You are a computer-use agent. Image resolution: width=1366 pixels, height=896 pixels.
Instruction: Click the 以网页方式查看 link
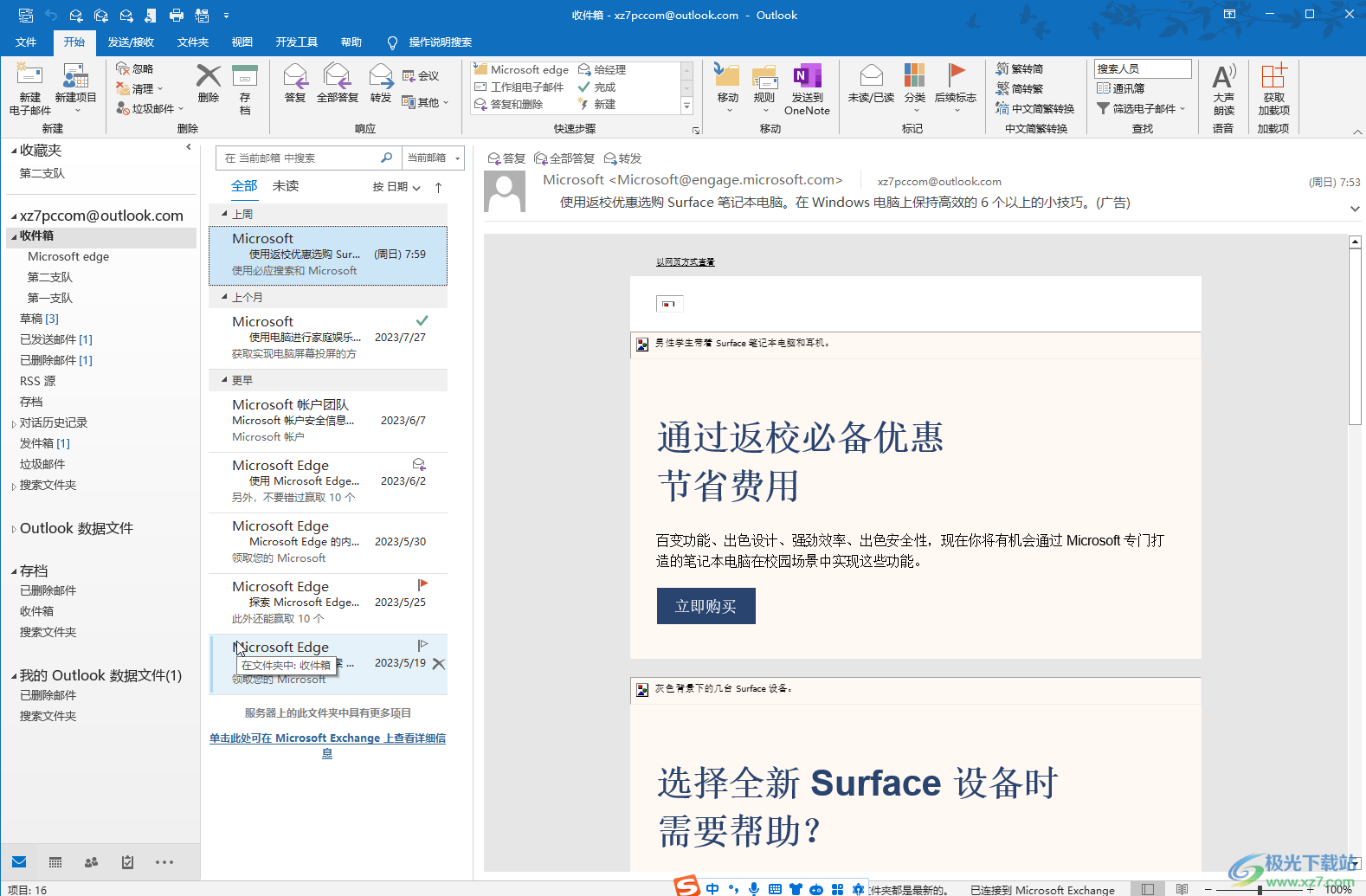tap(685, 261)
